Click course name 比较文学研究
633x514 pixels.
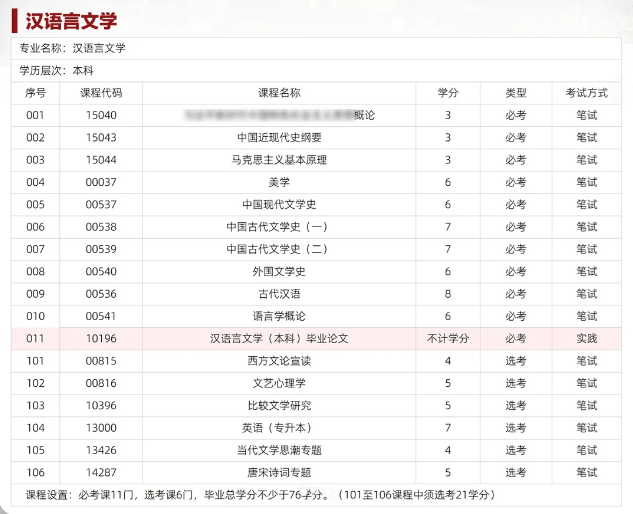pos(279,405)
